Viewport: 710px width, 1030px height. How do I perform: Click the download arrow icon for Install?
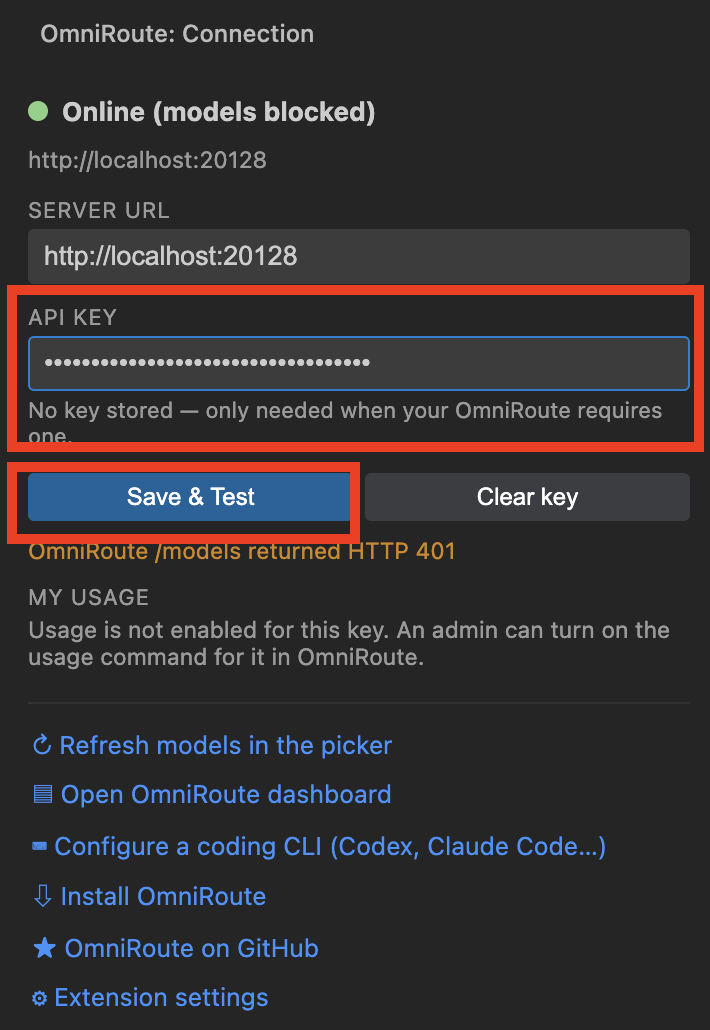pos(42,896)
